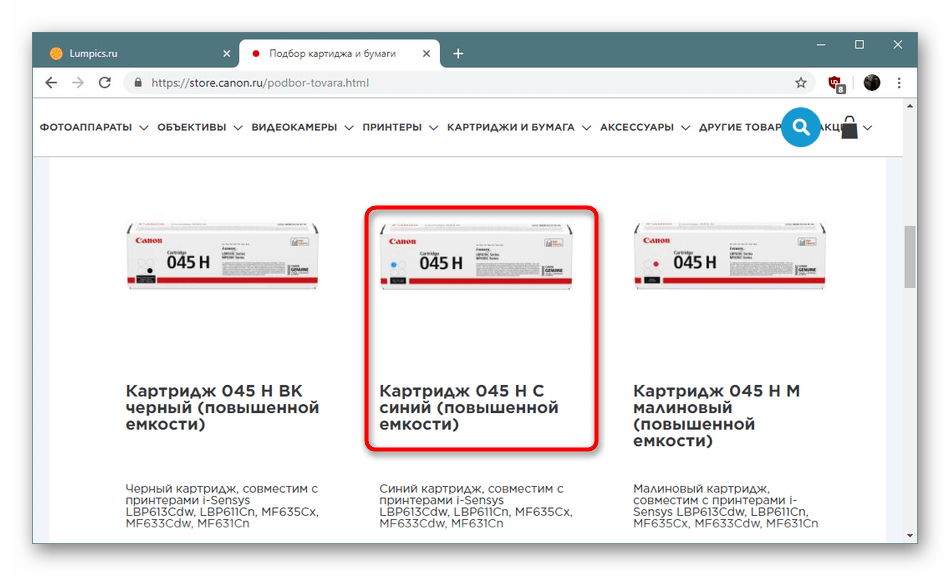
Task: Expand chevron next to ВИДЕОКАМЕРЫ
Action: coord(349,128)
